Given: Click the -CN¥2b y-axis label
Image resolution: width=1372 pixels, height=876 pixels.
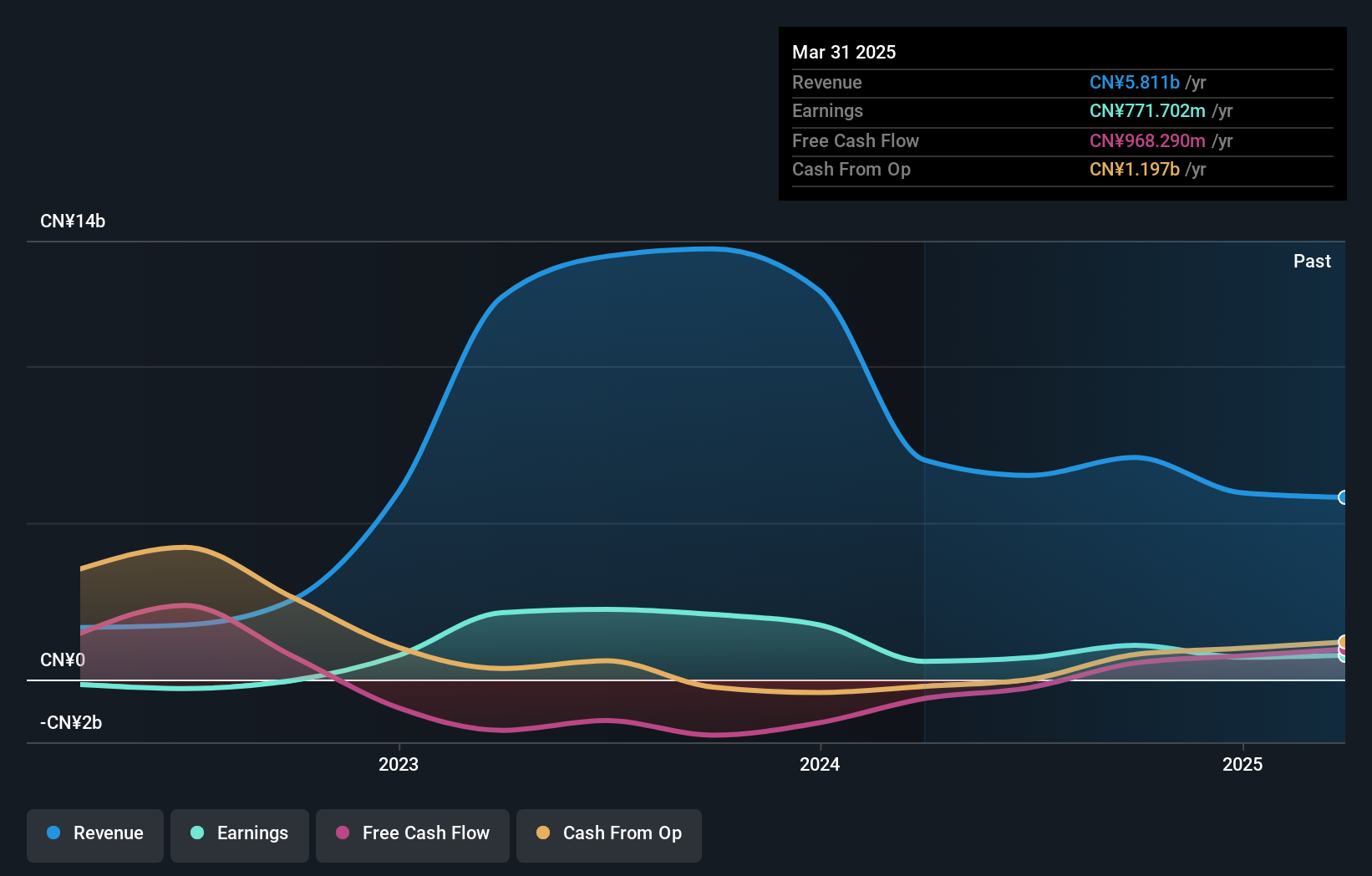Looking at the screenshot, I should click(x=71, y=723).
